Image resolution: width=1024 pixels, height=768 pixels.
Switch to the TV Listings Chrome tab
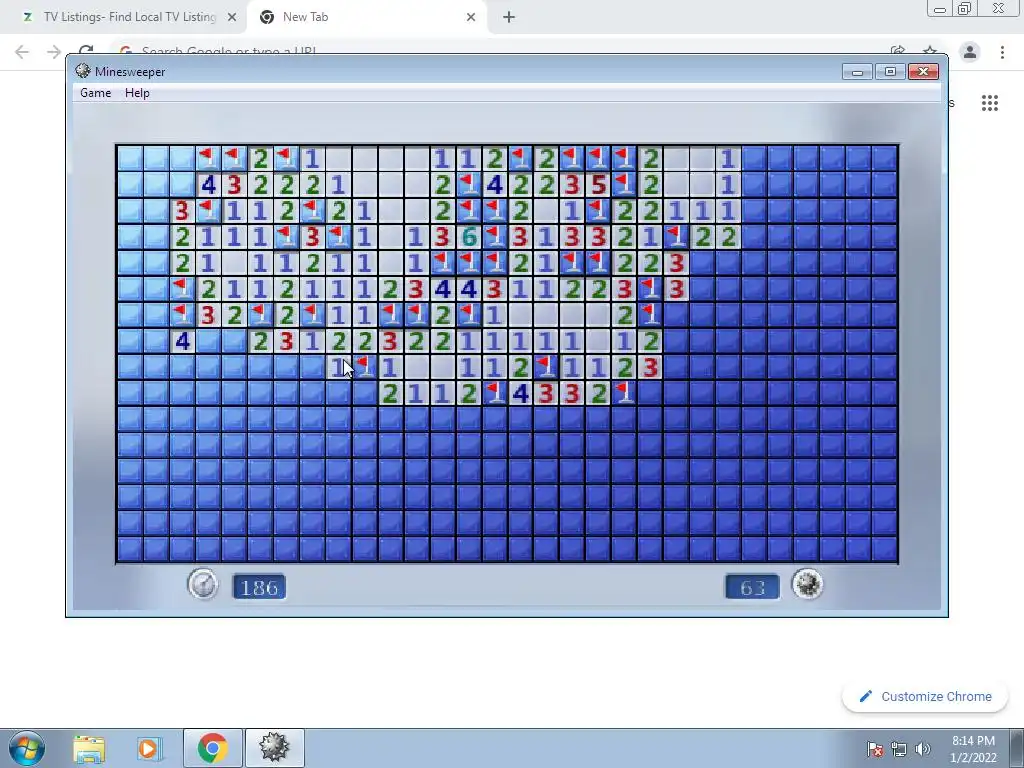131,17
